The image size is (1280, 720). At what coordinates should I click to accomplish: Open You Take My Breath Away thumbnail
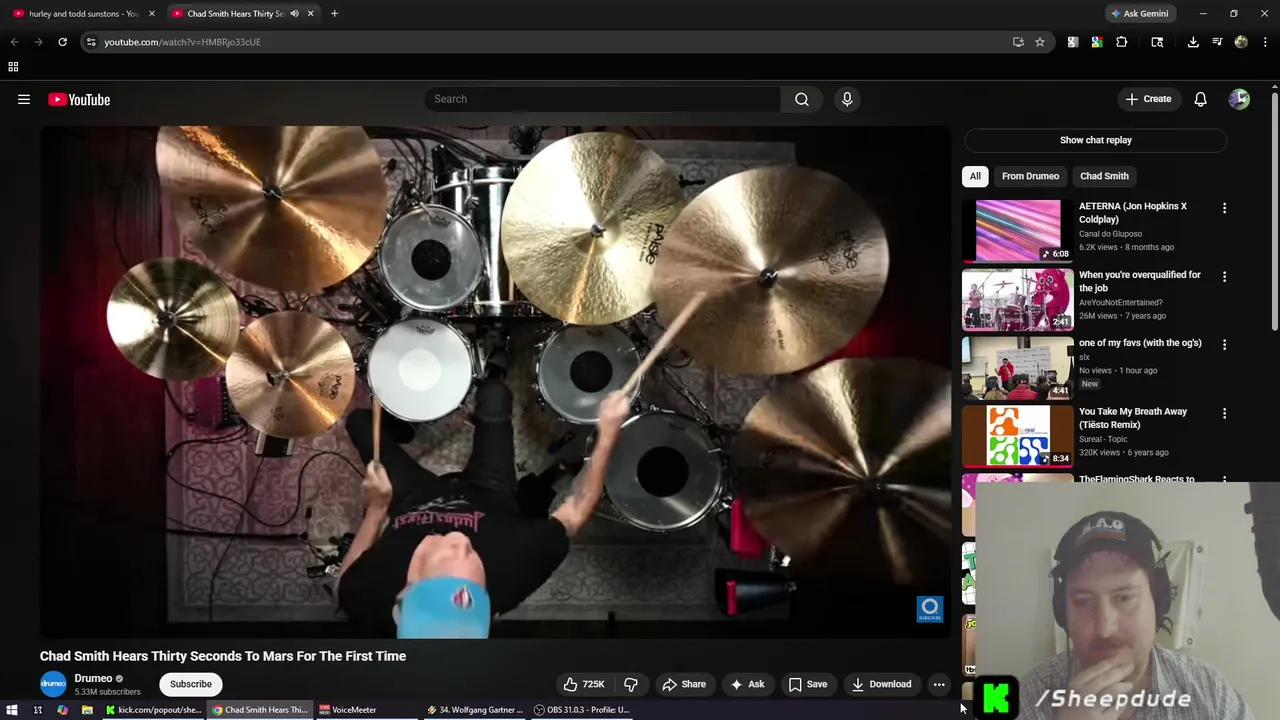[1018, 436]
